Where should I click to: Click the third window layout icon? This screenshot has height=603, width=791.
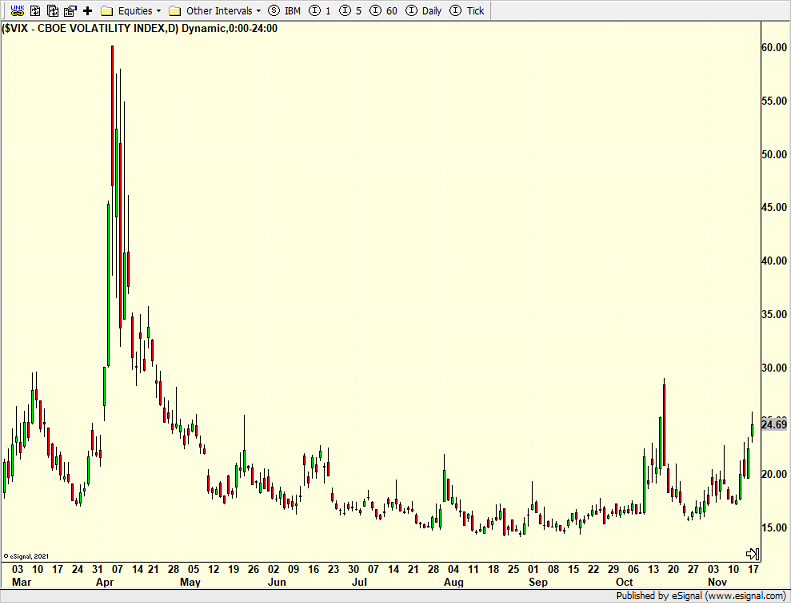tap(70, 10)
